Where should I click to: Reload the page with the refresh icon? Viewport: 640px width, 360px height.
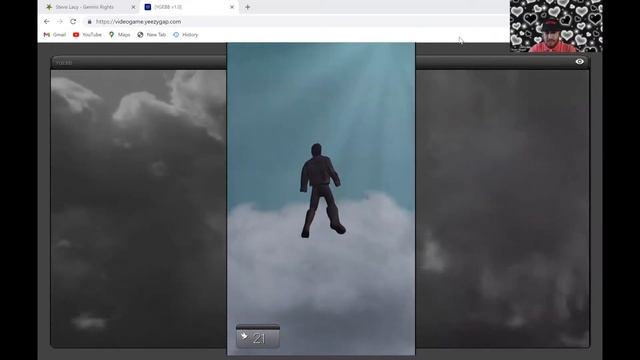[73, 22]
